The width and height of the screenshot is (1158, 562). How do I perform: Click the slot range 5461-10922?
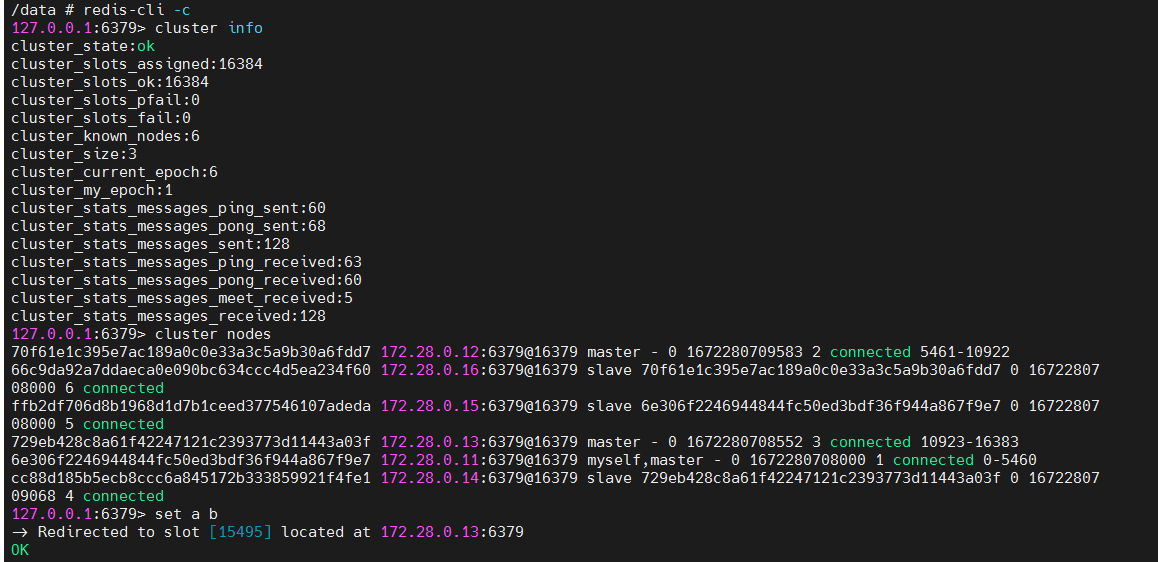[965, 352]
